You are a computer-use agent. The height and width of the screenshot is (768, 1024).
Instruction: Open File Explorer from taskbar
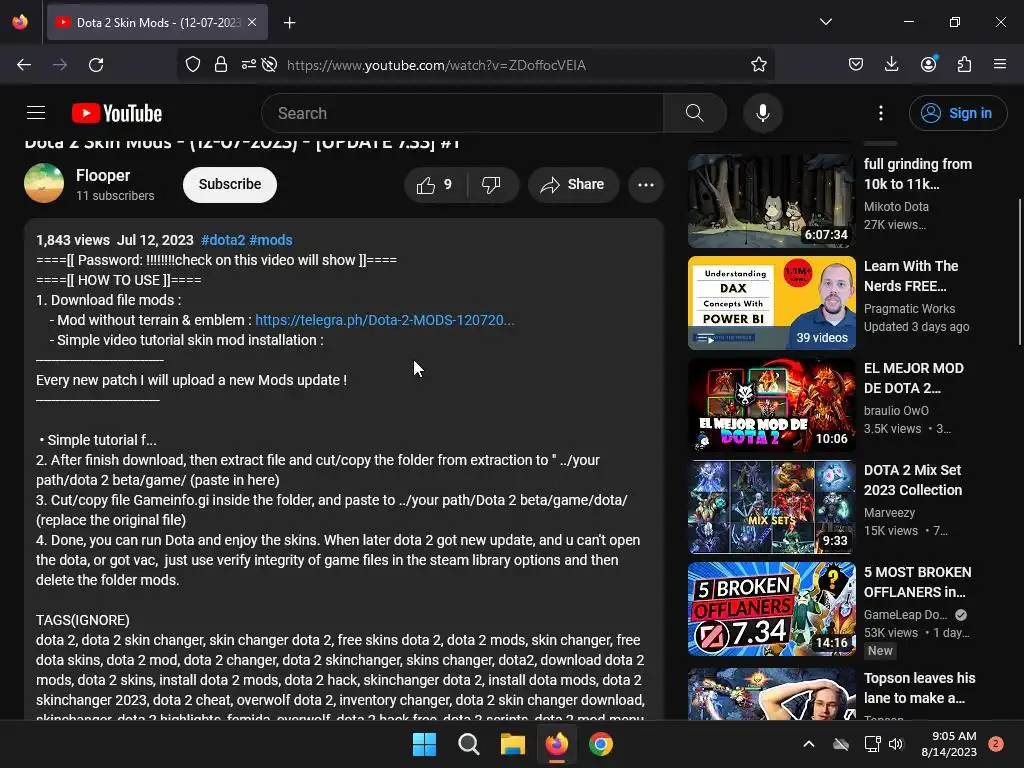[x=513, y=744]
